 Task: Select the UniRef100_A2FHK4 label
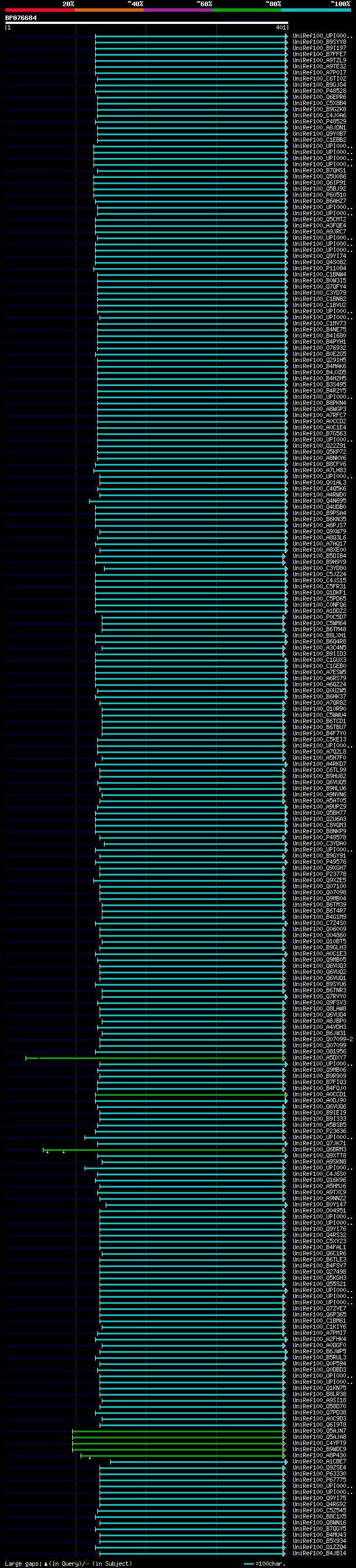pos(319,1339)
